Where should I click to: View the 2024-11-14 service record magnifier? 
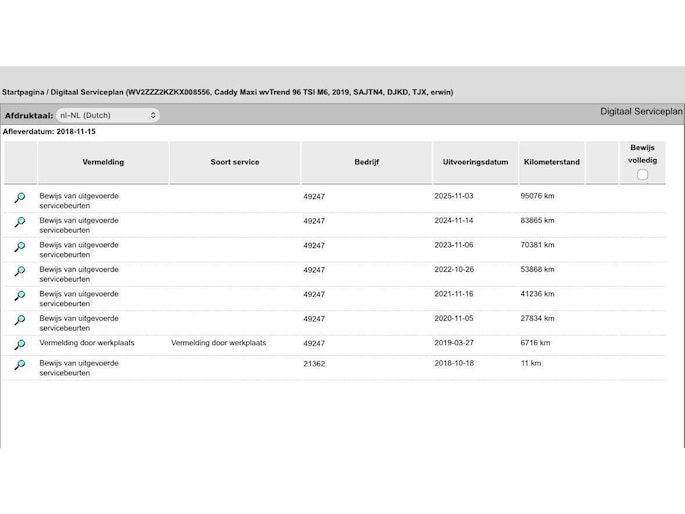(19, 222)
